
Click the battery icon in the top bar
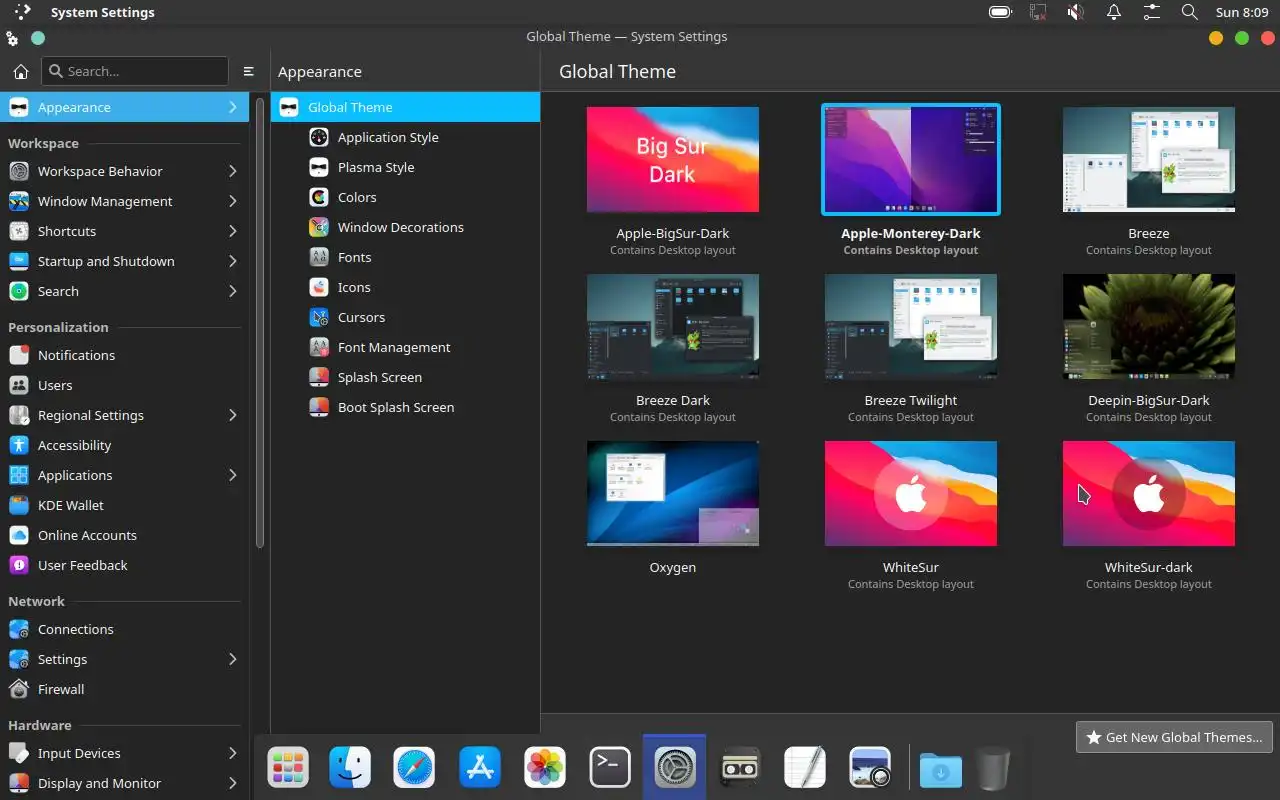click(1000, 12)
